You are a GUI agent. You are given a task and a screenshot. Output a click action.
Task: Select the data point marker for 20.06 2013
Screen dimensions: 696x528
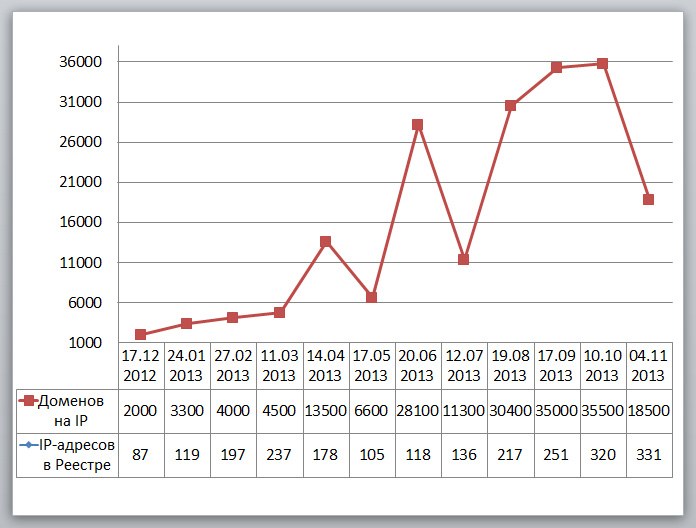pyautogui.click(x=417, y=125)
